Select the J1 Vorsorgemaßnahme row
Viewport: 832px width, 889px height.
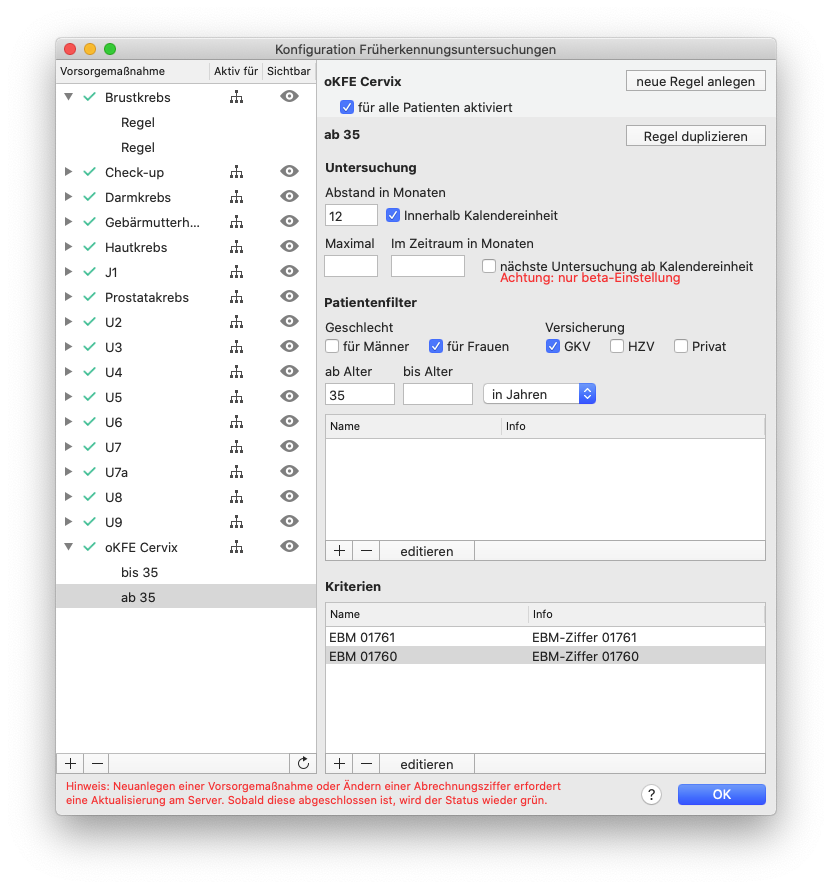pos(186,272)
